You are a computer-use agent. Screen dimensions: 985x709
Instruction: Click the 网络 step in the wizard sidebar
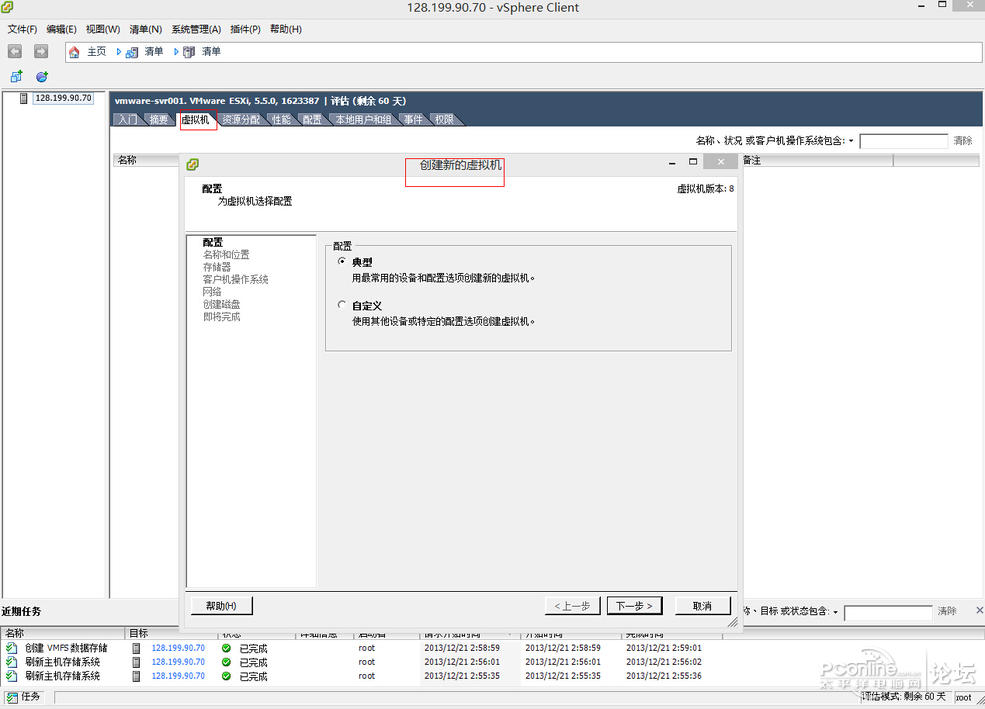(x=212, y=292)
